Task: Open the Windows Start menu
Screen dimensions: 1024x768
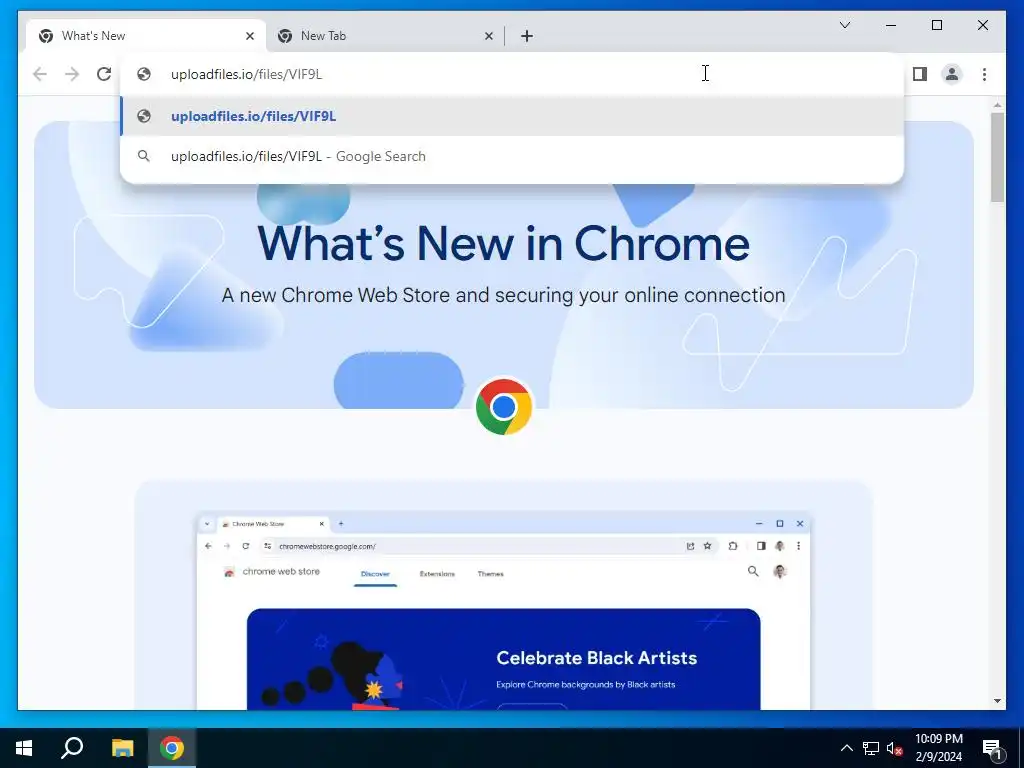Action: tap(24, 748)
